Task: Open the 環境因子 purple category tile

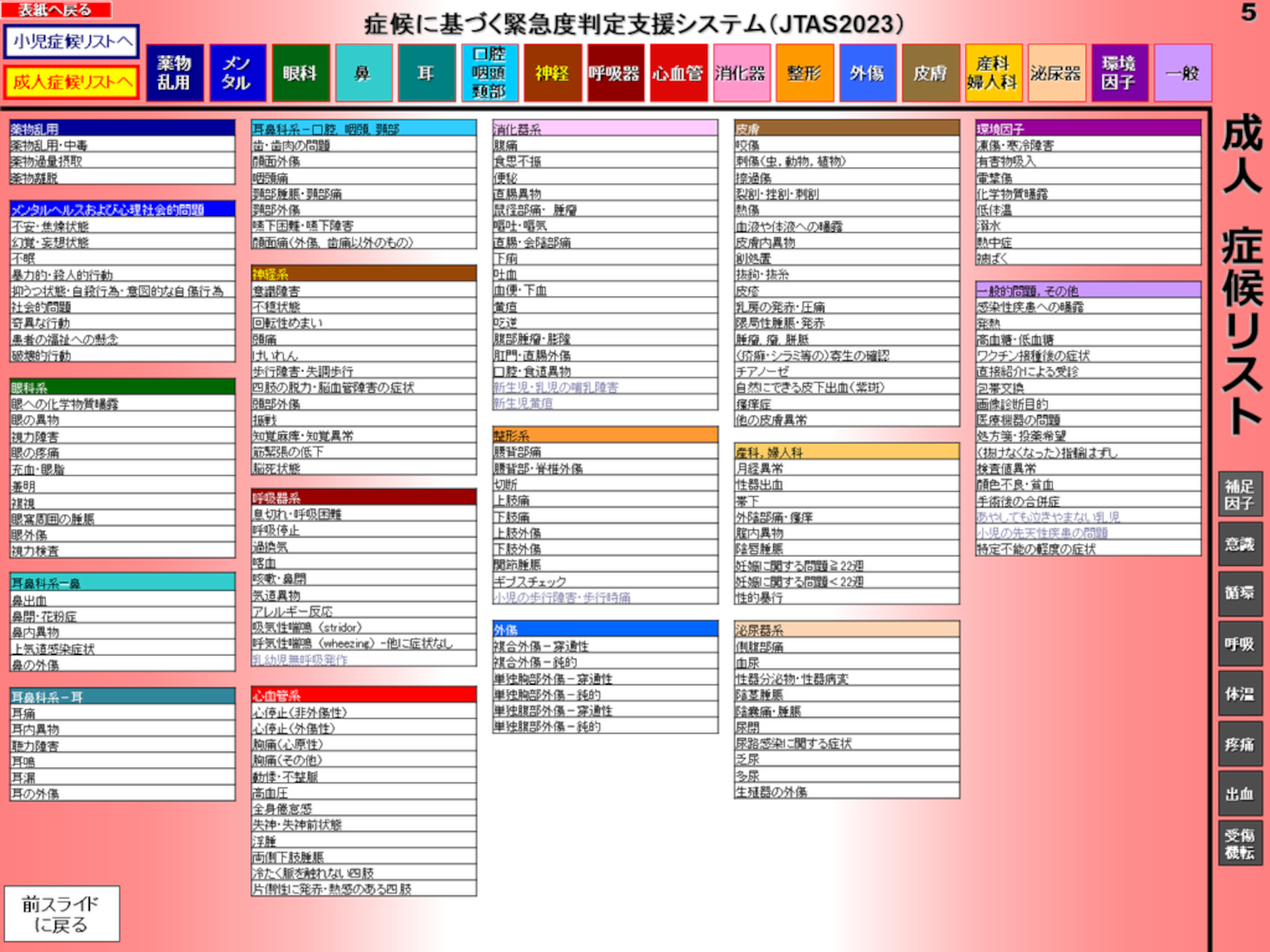Action: click(1119, 73)
